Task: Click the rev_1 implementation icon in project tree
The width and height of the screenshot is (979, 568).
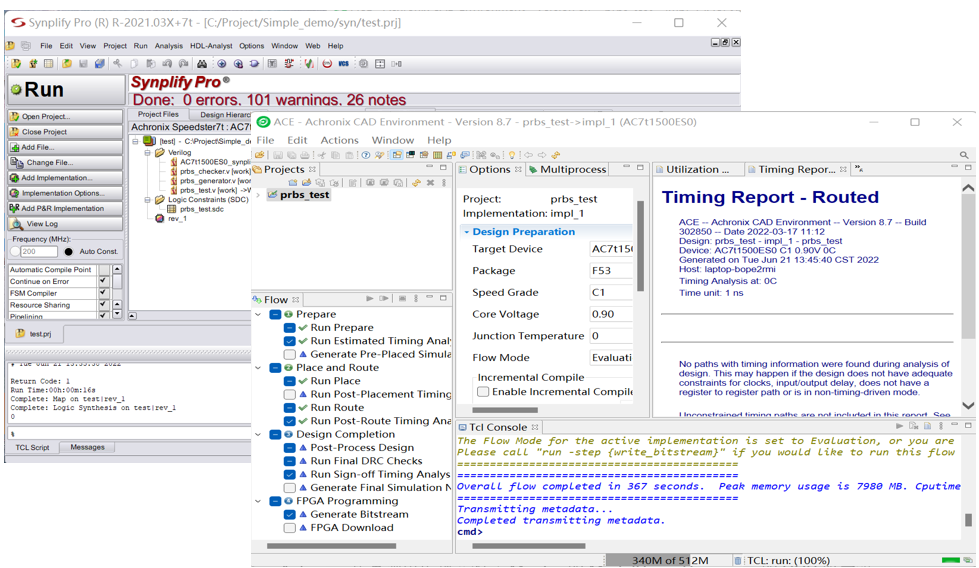Action: point(158,218)
